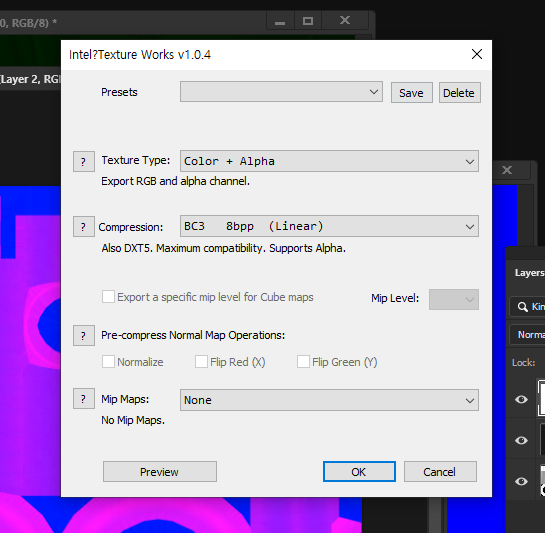
Task: Click the Delete preset button
Action: point(459,92)
